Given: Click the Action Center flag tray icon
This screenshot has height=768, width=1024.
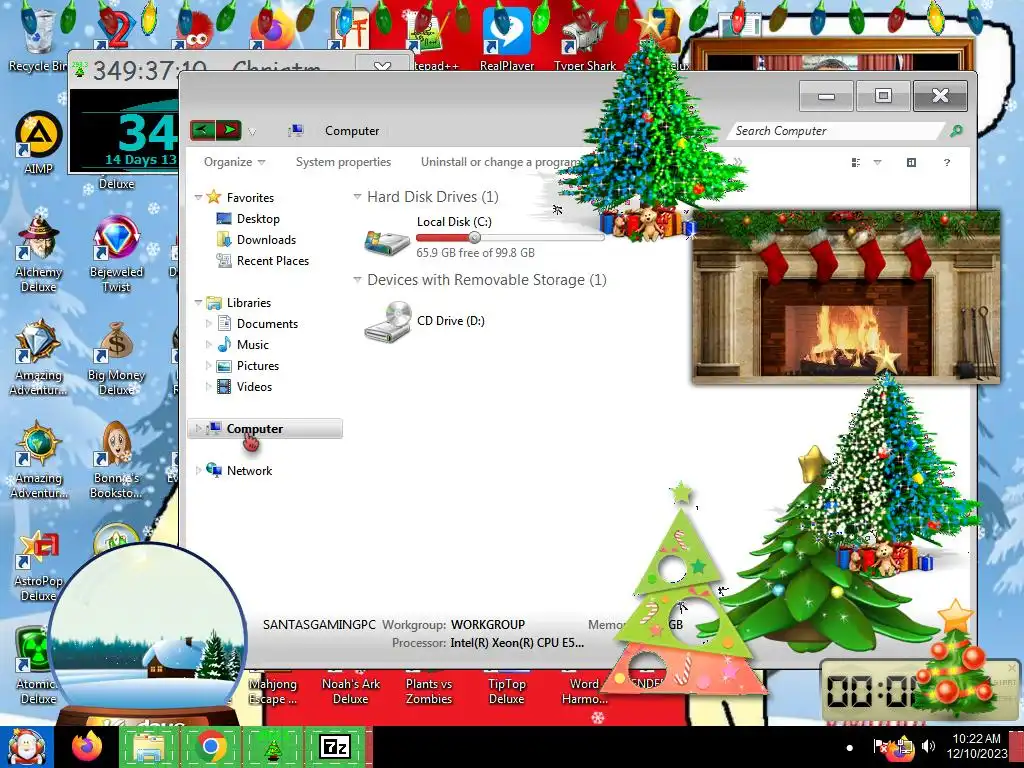Looking at the screenshot, I should point(880,746).
